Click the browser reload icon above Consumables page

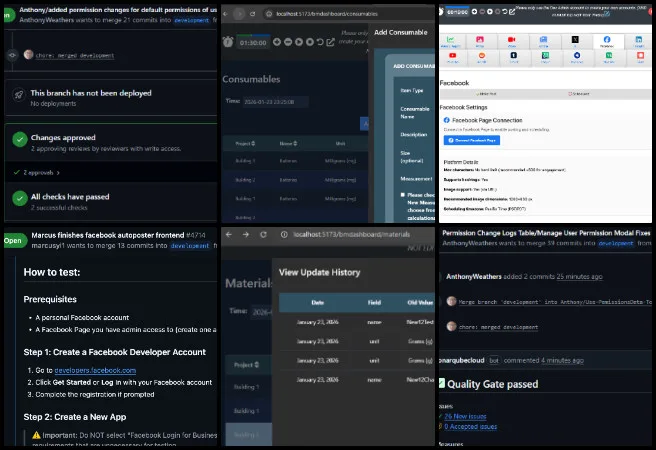pos(250,13)
